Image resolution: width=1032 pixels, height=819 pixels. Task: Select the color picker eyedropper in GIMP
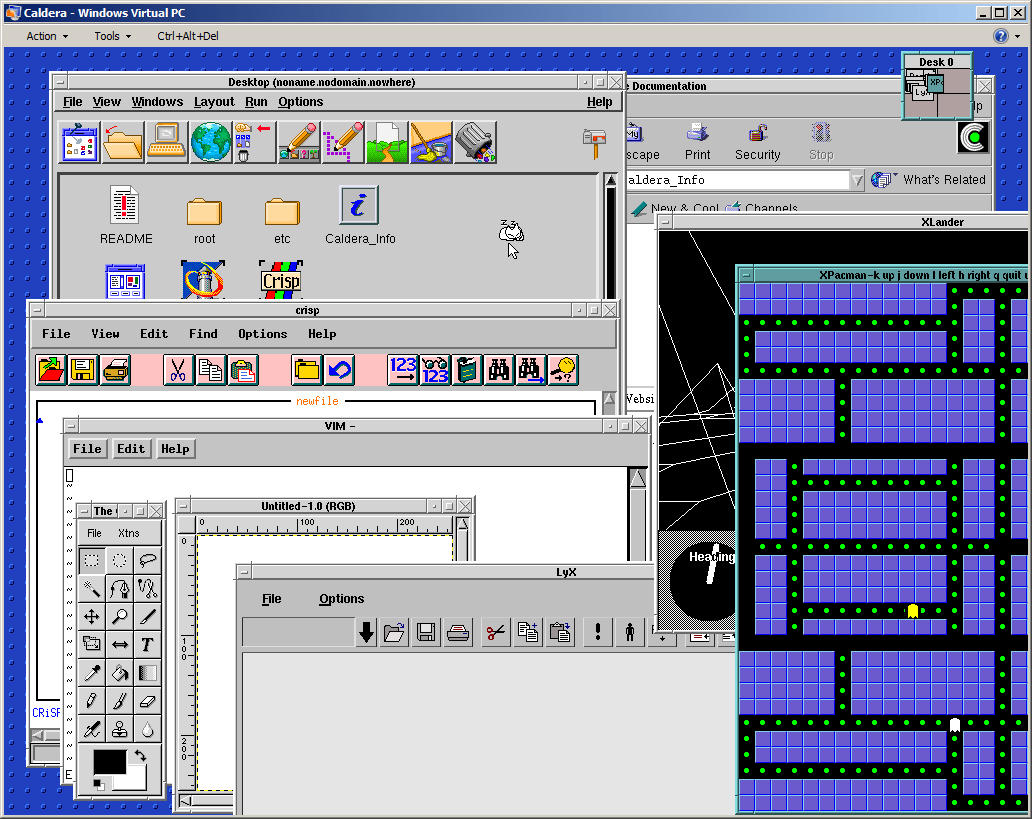tap(91, 673)
